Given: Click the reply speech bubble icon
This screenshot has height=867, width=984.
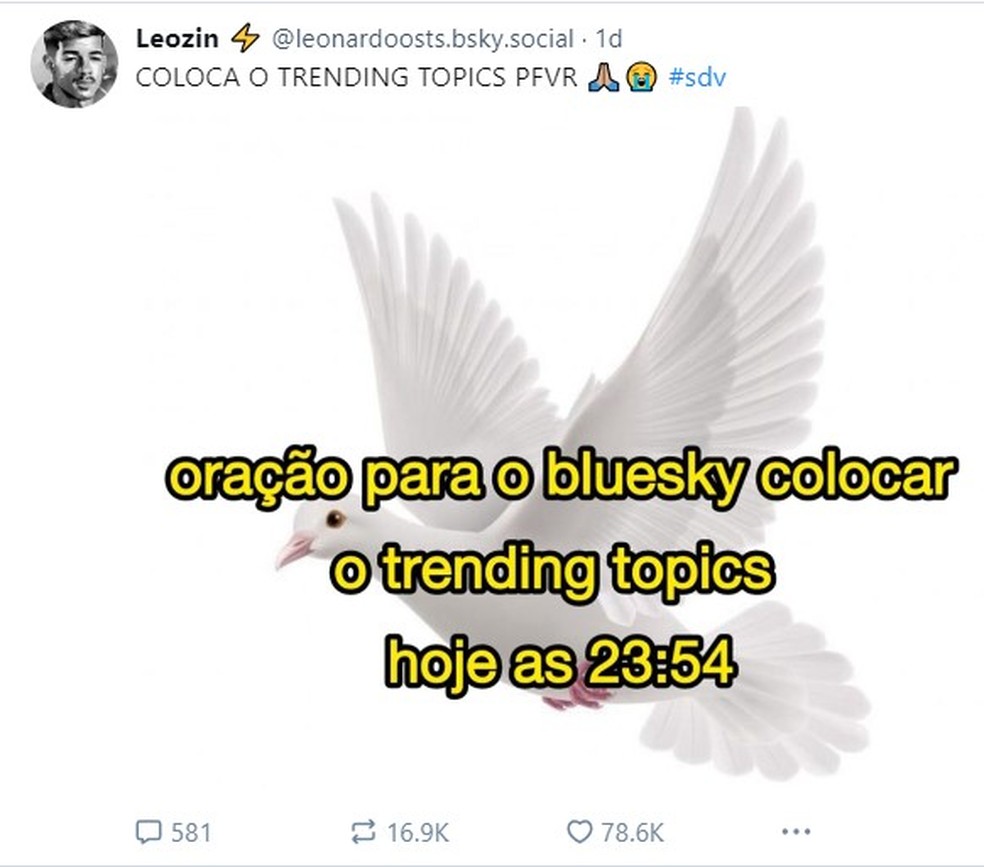Looking at the screenshot, I should (149, 832).
